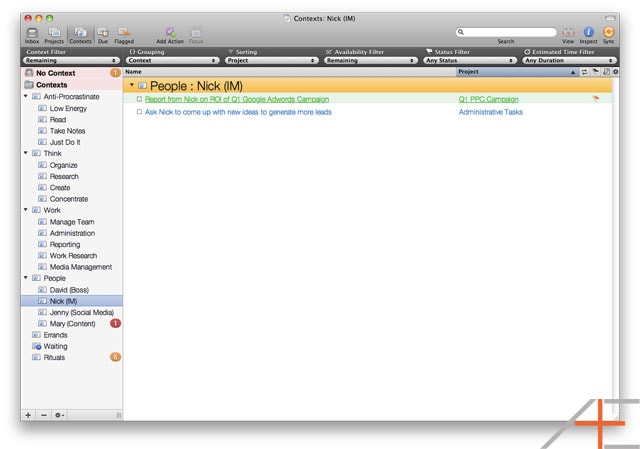Check off Ask Nick new ideas action
640x449 pixels.
139,112
